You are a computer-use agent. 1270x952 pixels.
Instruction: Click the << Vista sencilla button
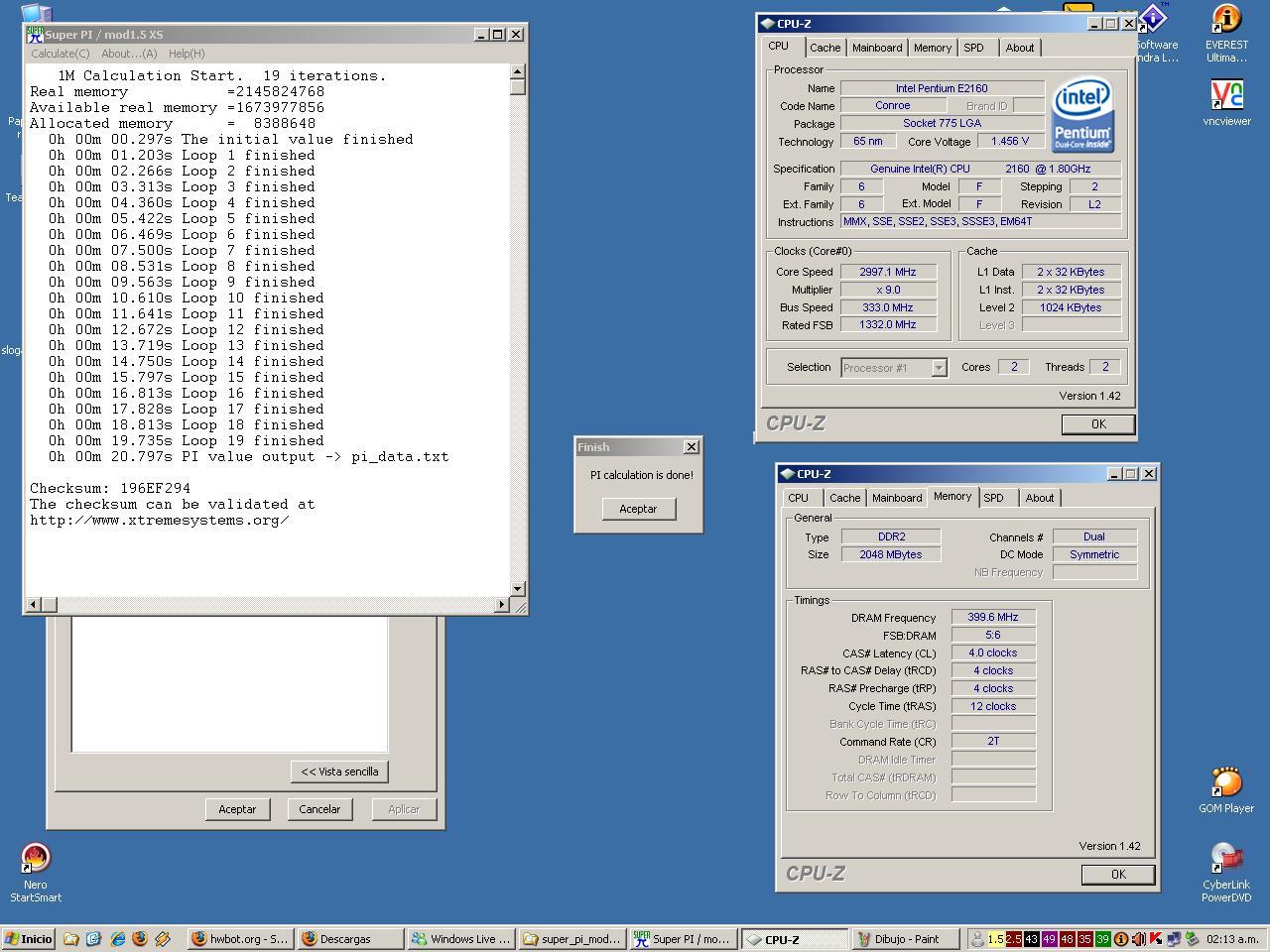pos(340,772)
